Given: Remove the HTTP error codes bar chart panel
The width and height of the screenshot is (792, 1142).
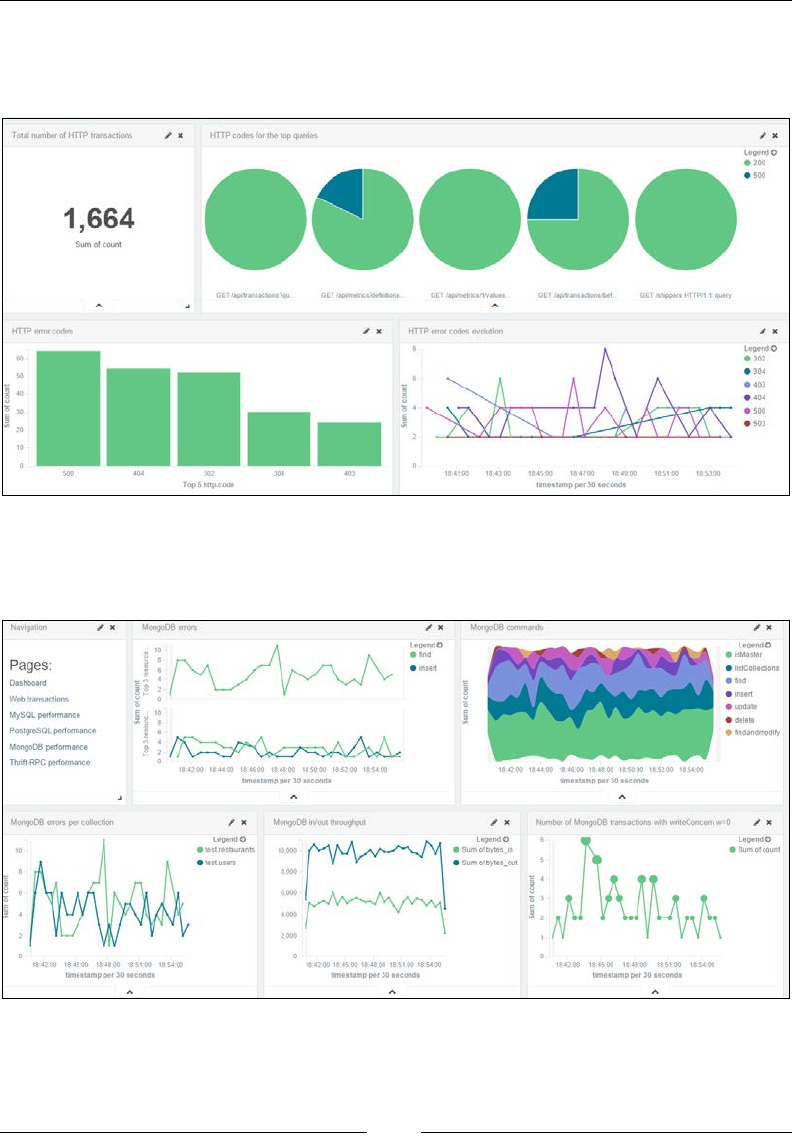Looking at the screenshot, I should pos(379,331).
